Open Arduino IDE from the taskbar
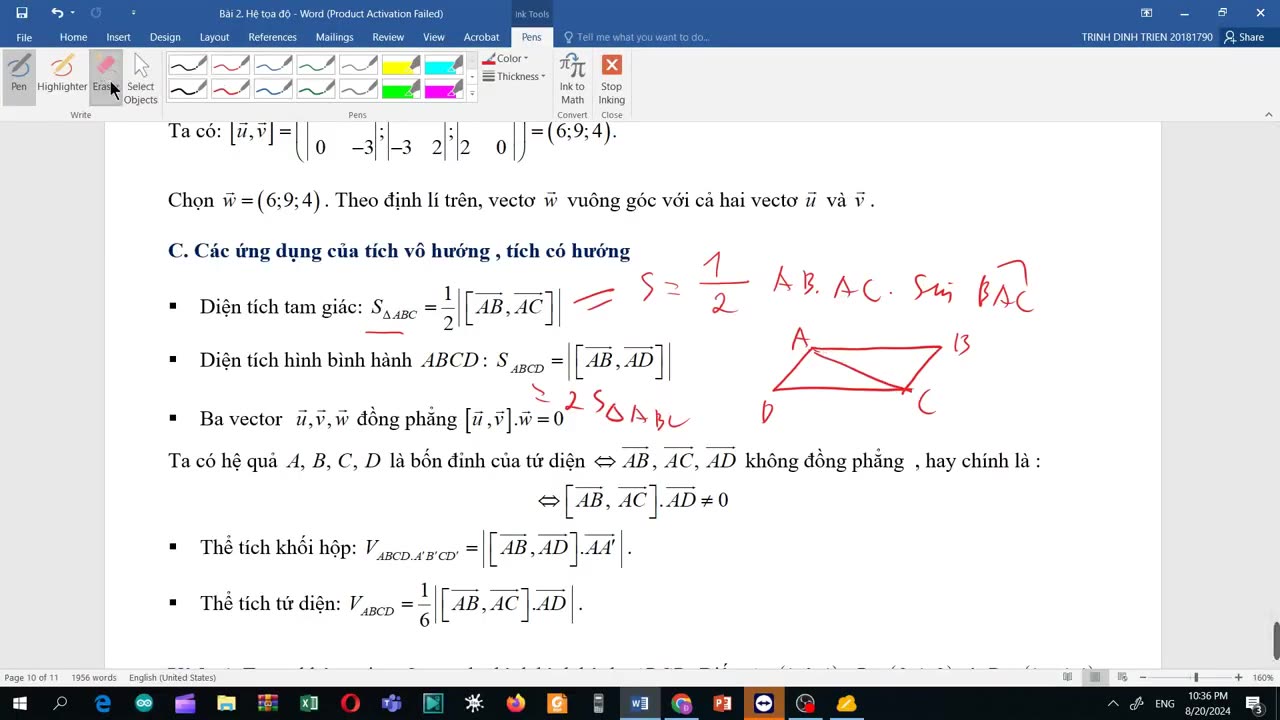Image resolution: width=1280 pixels, height=720 pixels. point(144,703)
